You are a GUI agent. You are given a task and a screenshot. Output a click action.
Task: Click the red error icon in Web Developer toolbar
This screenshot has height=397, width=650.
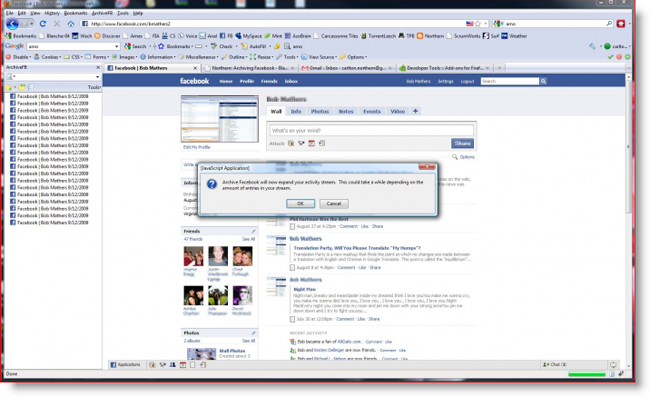[619, 57]
